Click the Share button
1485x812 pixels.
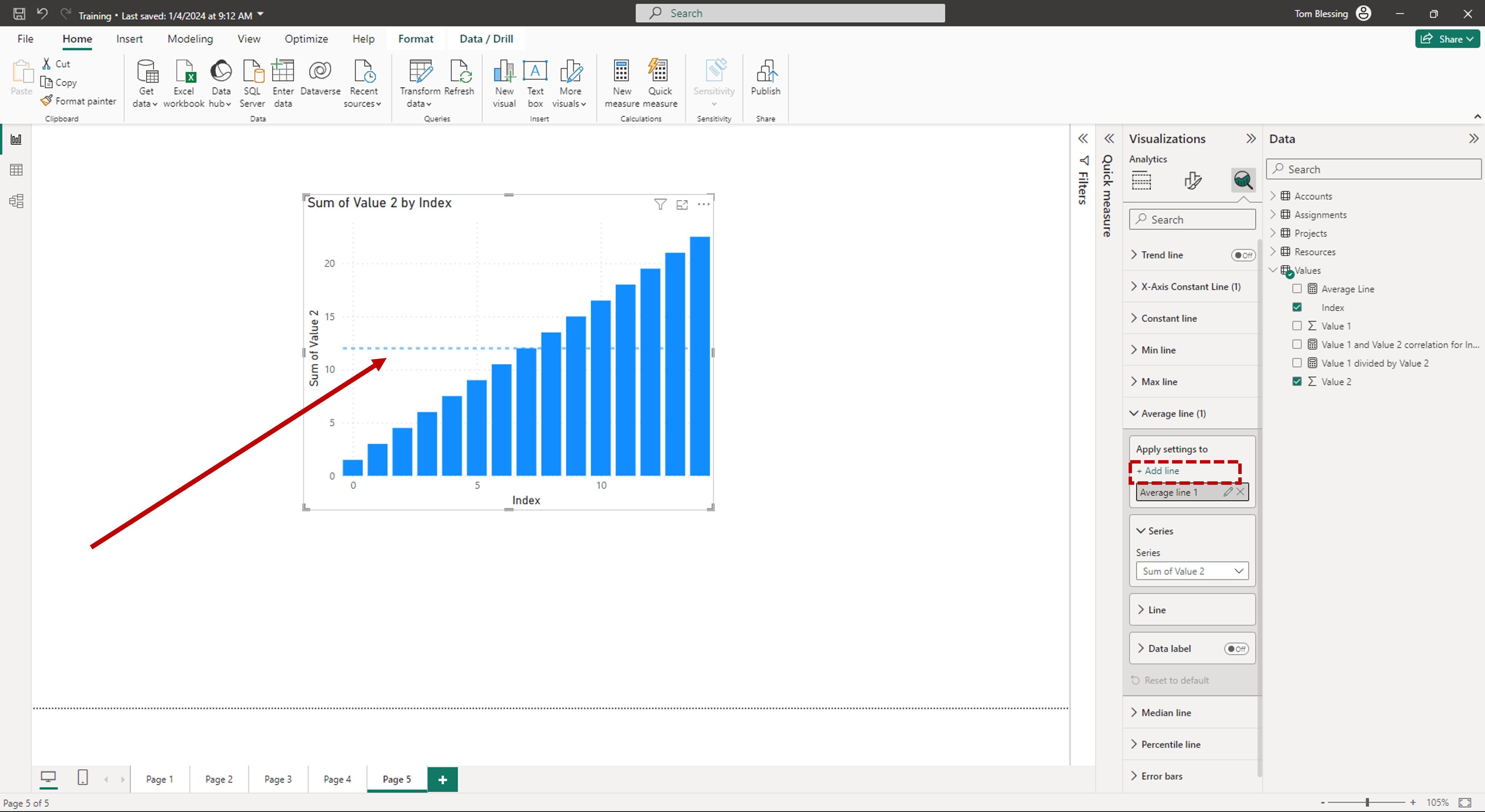(x=1447, y=38)
